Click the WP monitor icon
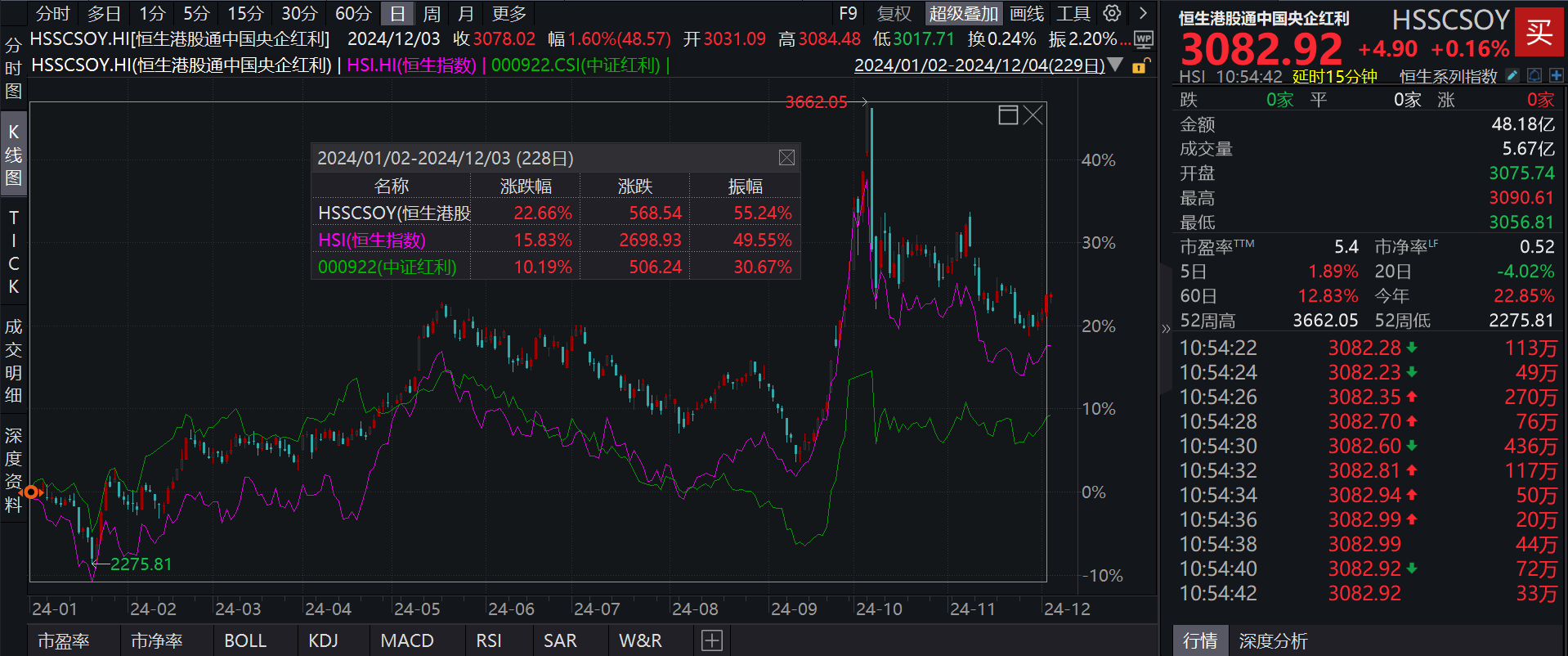Screen dimensions: 1568x656 click(x=1144, y=39)
